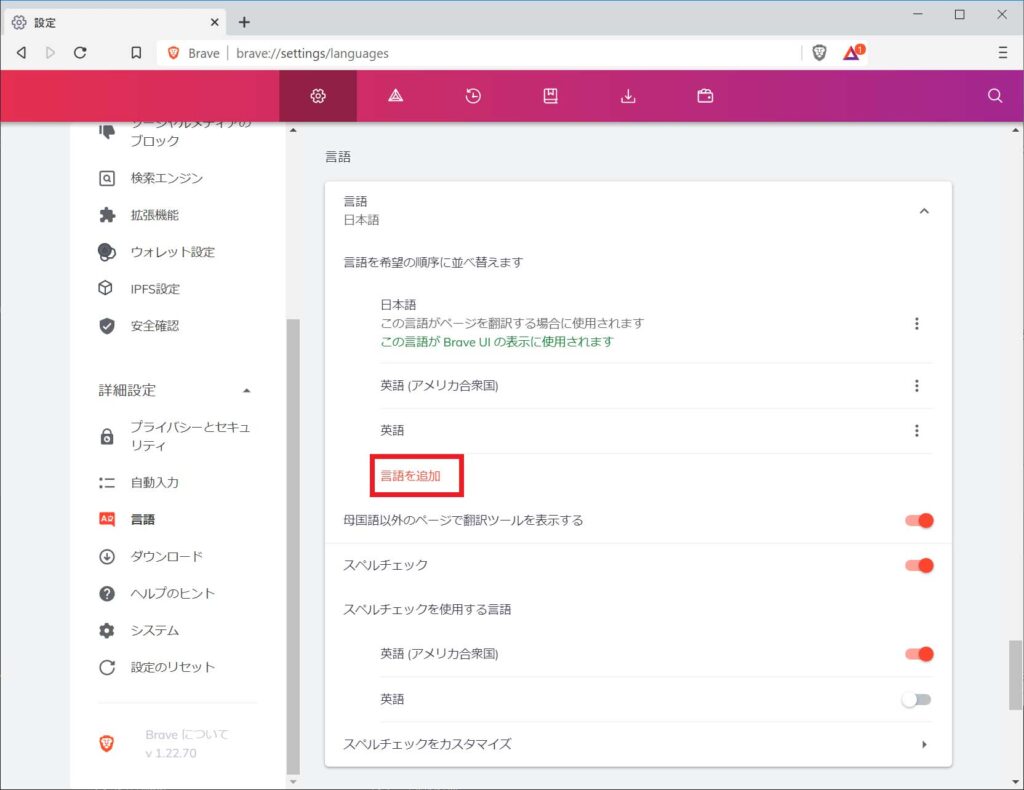
Task: Collapse the 詳細設定 sidebar section
Action: point(247,390)
